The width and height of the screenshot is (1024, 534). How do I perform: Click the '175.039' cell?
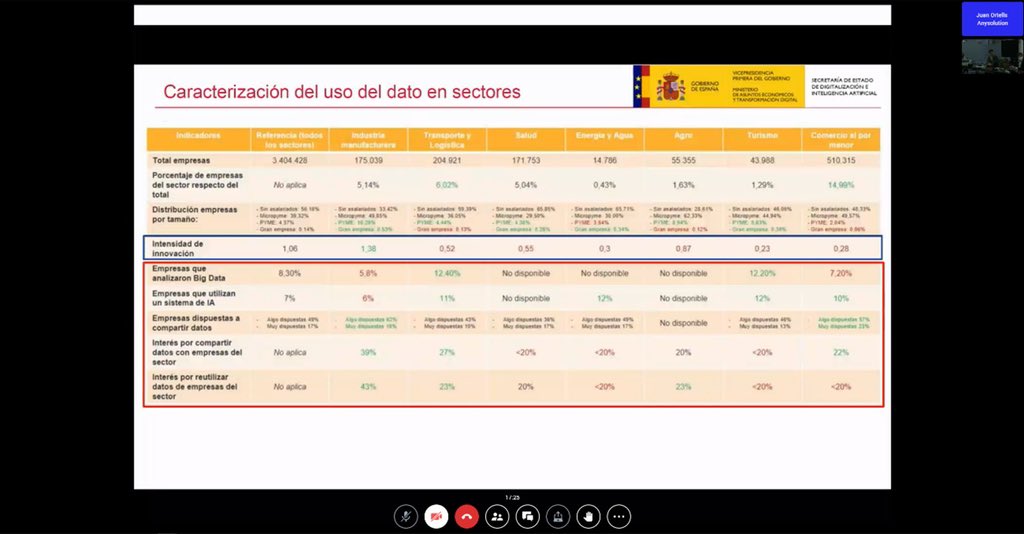click(368, 161)
